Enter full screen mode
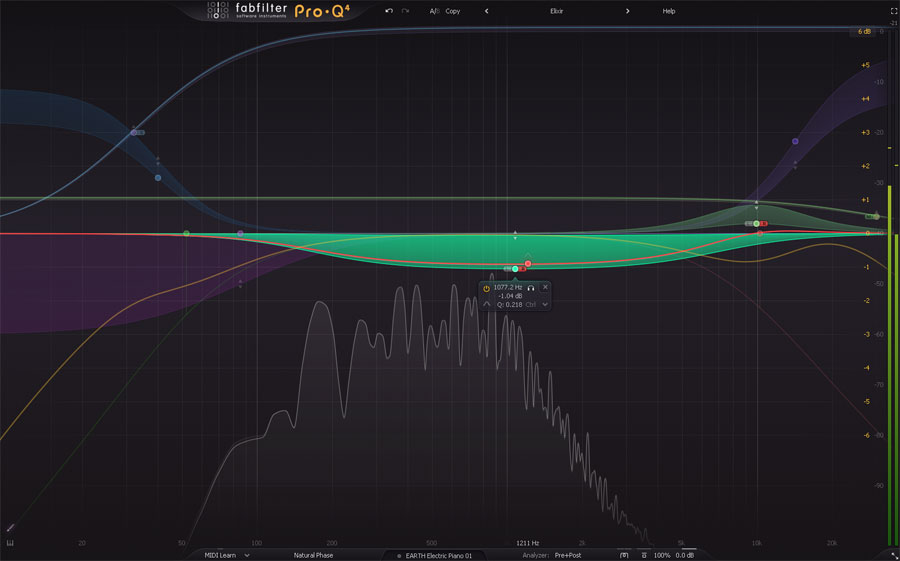 coord(893,11)
